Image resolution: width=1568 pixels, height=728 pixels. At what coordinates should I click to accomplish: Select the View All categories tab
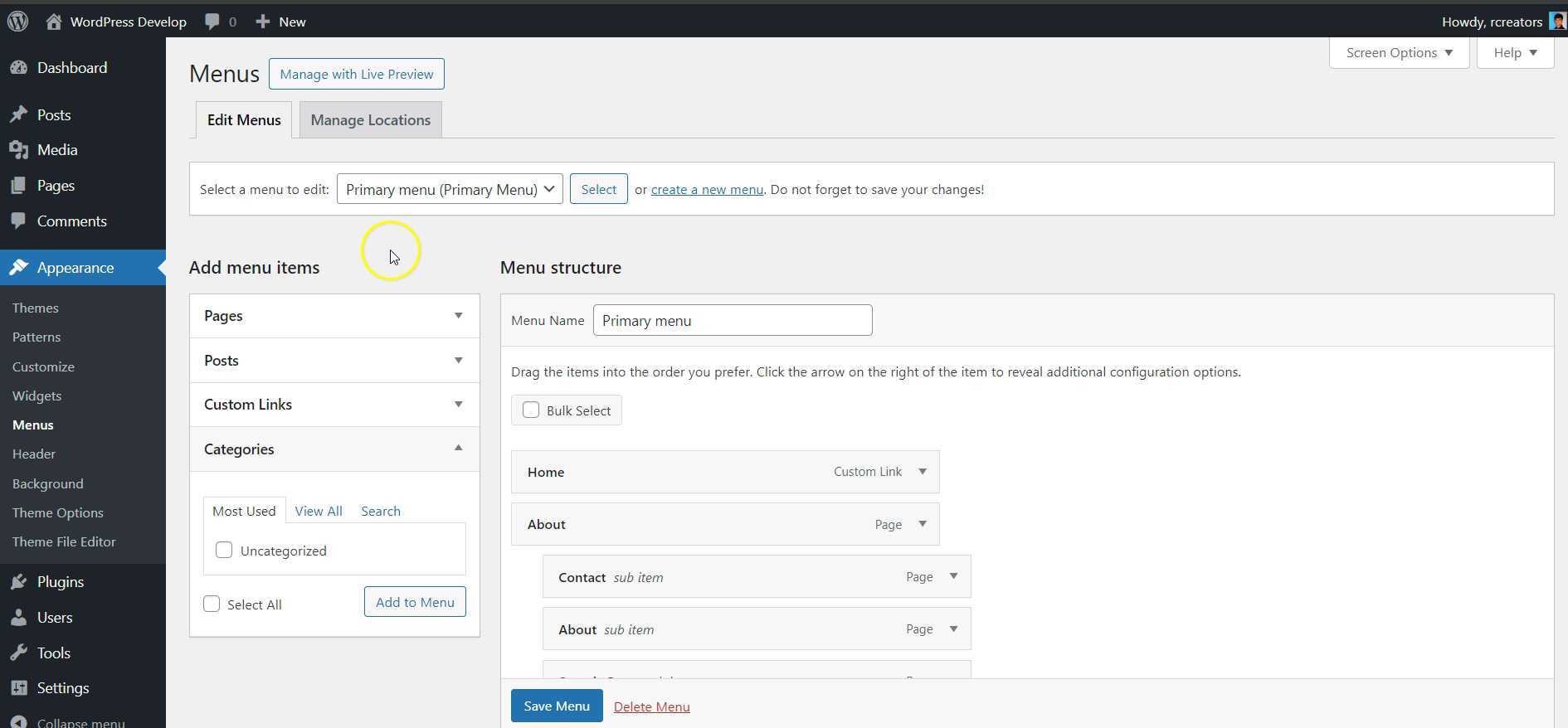coord(319,511)
